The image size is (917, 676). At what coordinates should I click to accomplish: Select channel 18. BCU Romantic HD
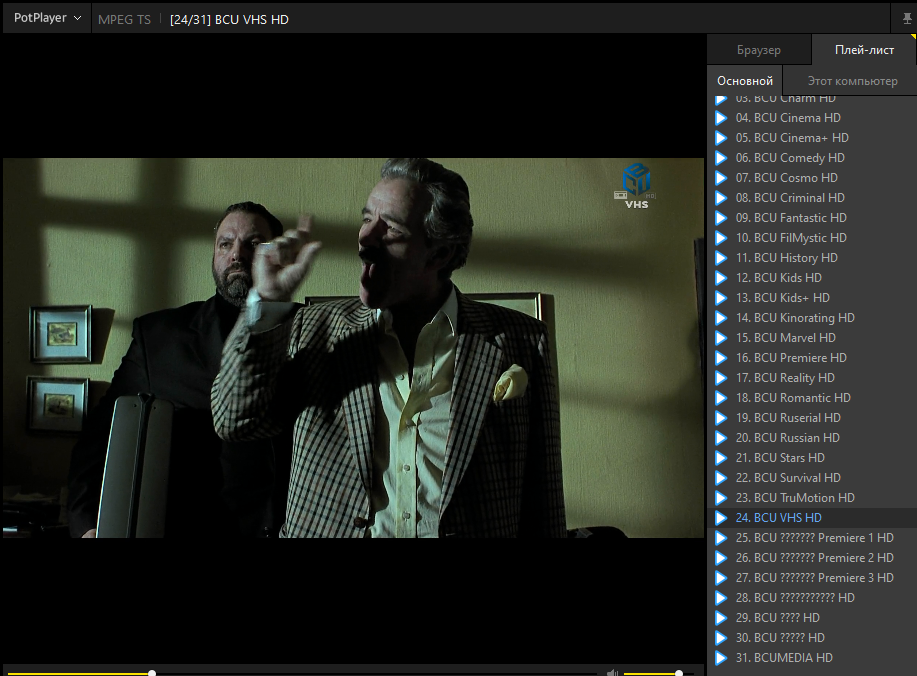coord(812,398)
